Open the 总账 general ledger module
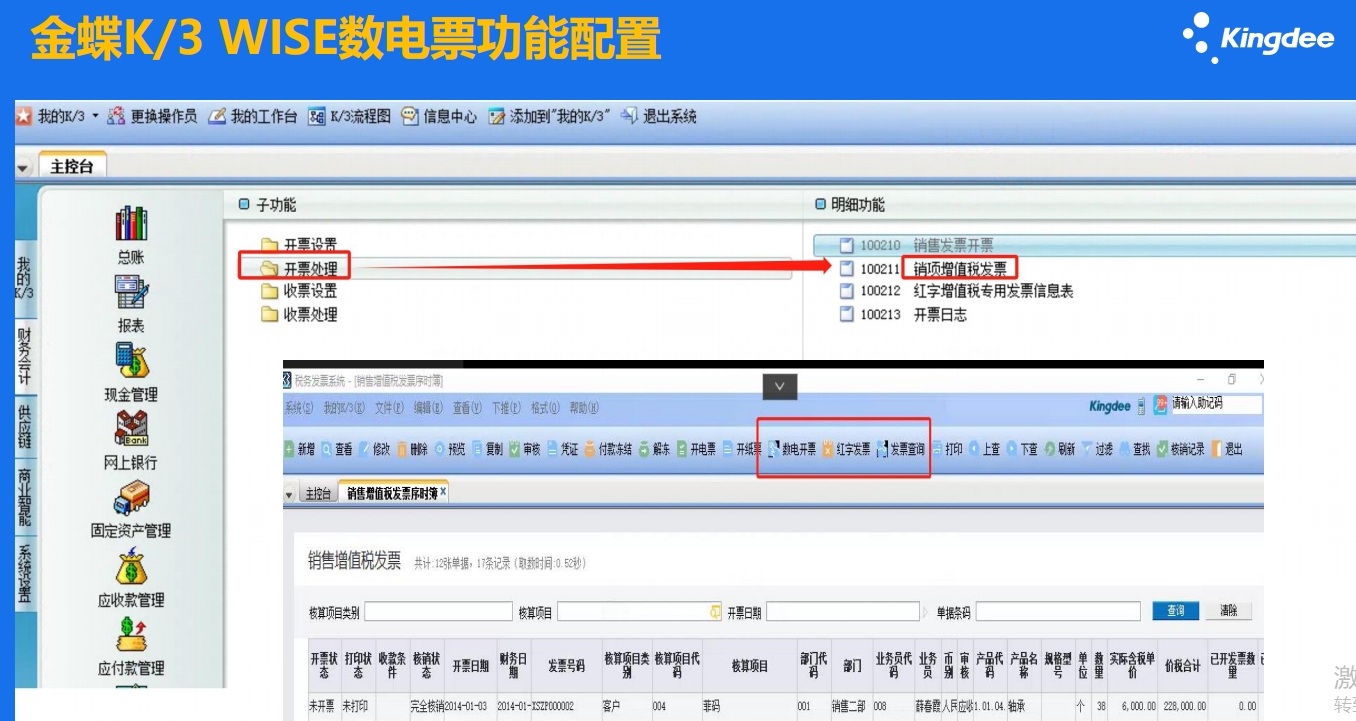 pos(131,236)
